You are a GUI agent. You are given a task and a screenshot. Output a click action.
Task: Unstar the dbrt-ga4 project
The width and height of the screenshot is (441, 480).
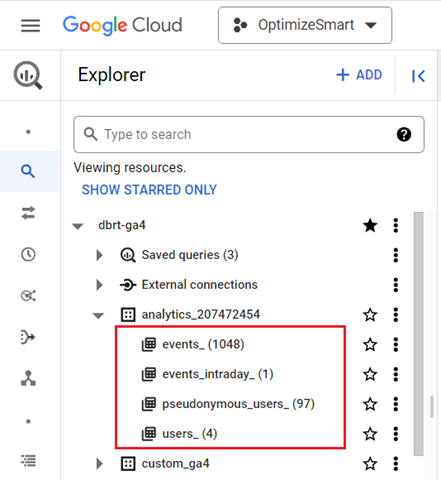point(370,226)
